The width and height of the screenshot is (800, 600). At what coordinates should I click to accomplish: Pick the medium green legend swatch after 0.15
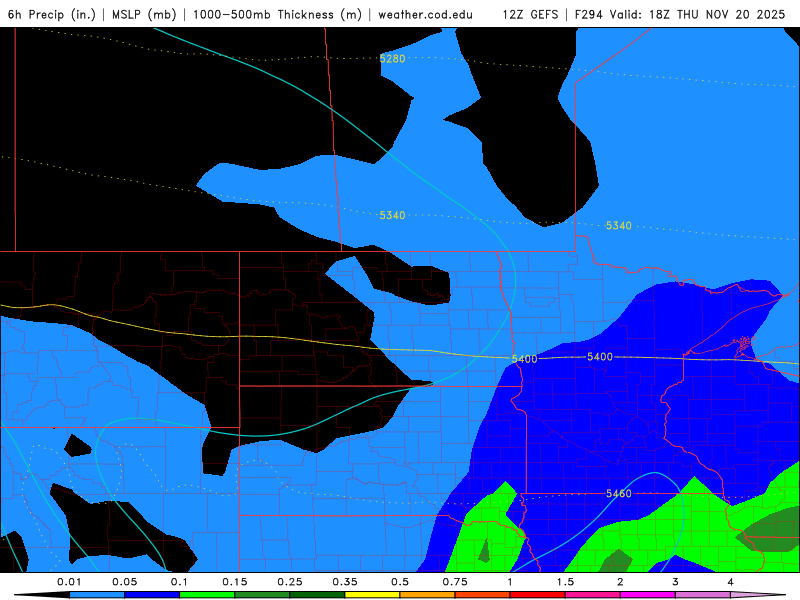point(262,595)
